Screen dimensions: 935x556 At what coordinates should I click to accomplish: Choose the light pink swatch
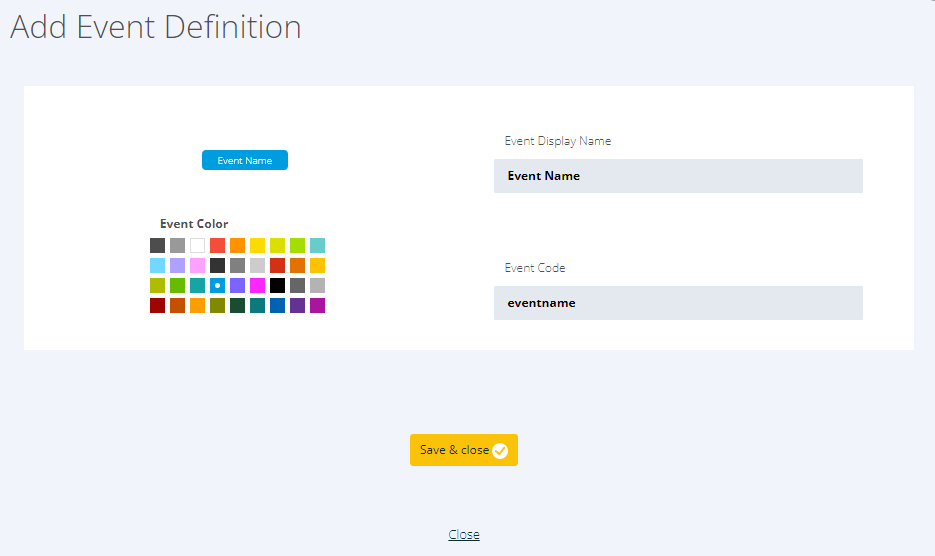tap(197, 265)
